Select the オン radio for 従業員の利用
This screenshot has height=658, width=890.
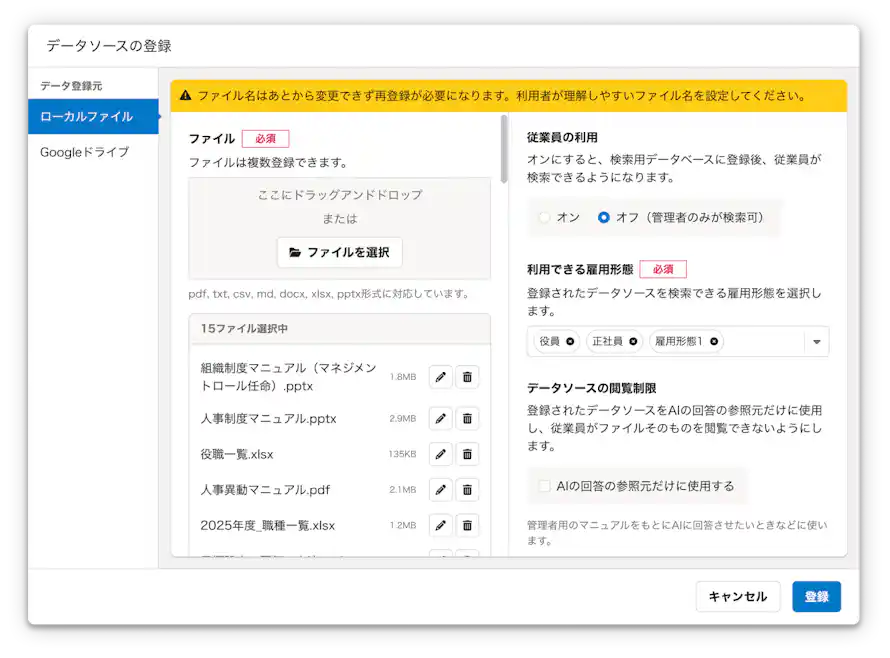(543, 218)
